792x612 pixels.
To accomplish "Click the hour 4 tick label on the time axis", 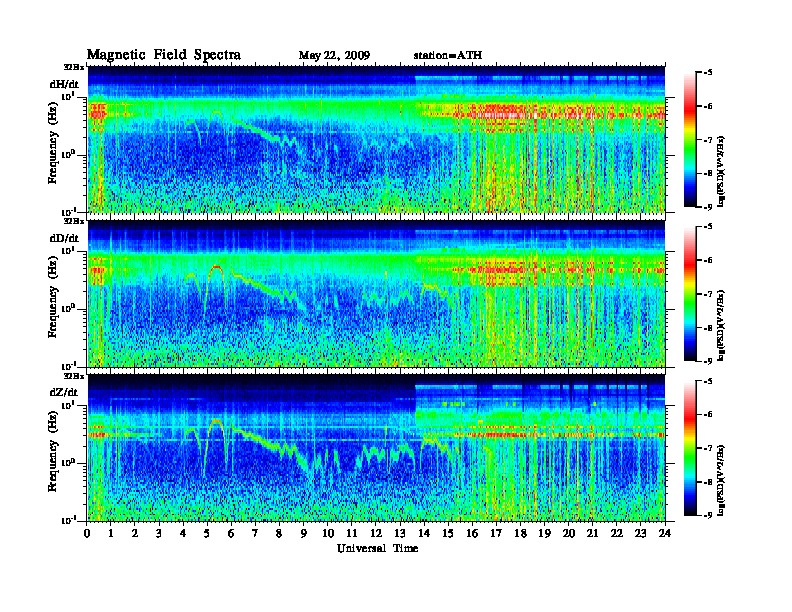I will (183, 533).
